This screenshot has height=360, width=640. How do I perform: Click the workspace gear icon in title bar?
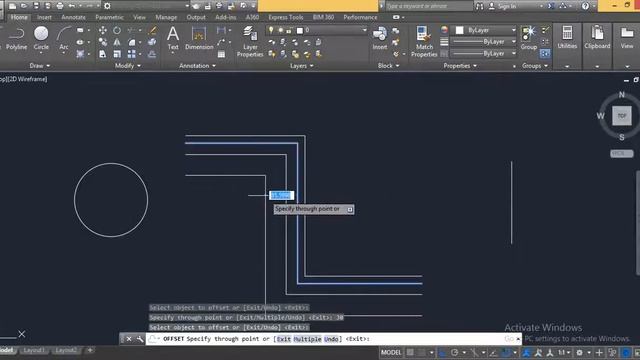(107, 6)
